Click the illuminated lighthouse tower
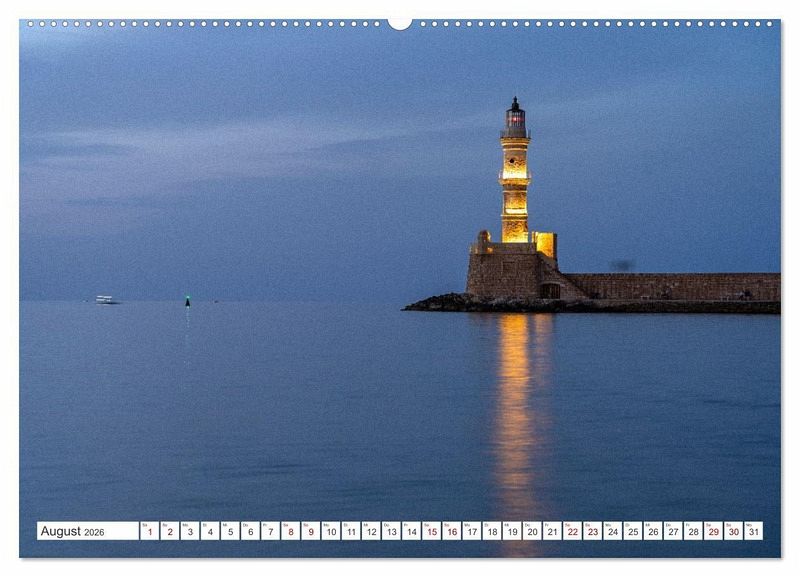 pyautogui.click(x=515, y=171)
